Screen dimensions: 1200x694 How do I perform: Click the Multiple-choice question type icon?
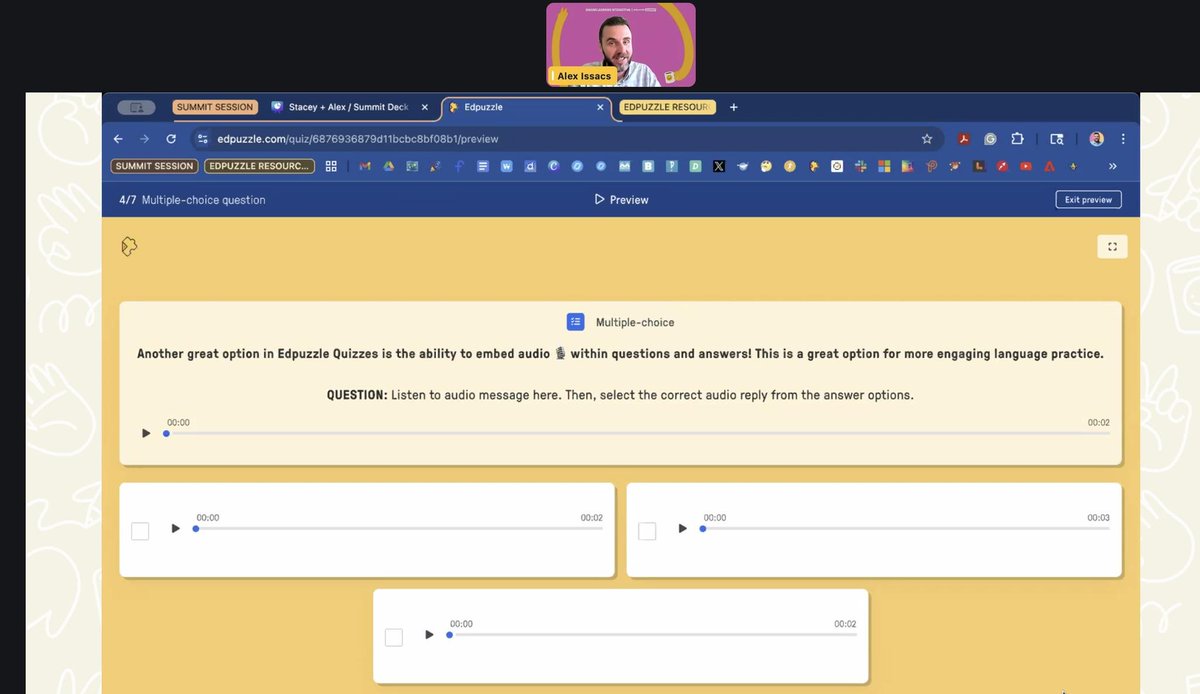[x=575, y=322]
